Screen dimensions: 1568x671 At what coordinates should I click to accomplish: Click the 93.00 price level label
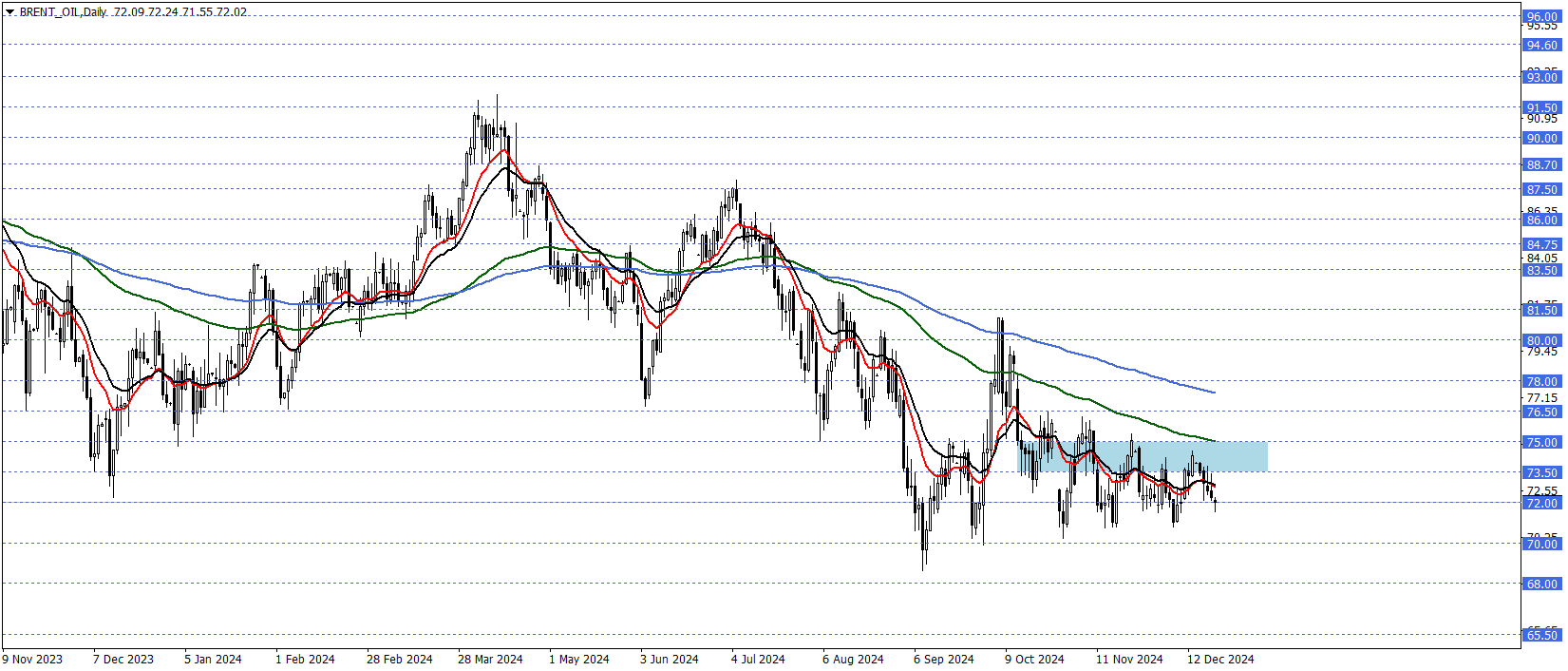coord(1541,77)
